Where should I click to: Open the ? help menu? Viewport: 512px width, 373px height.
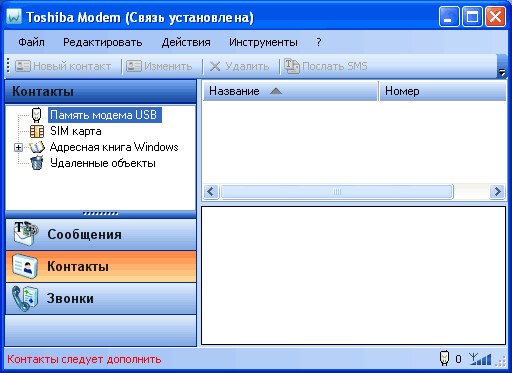pos(319,42)
